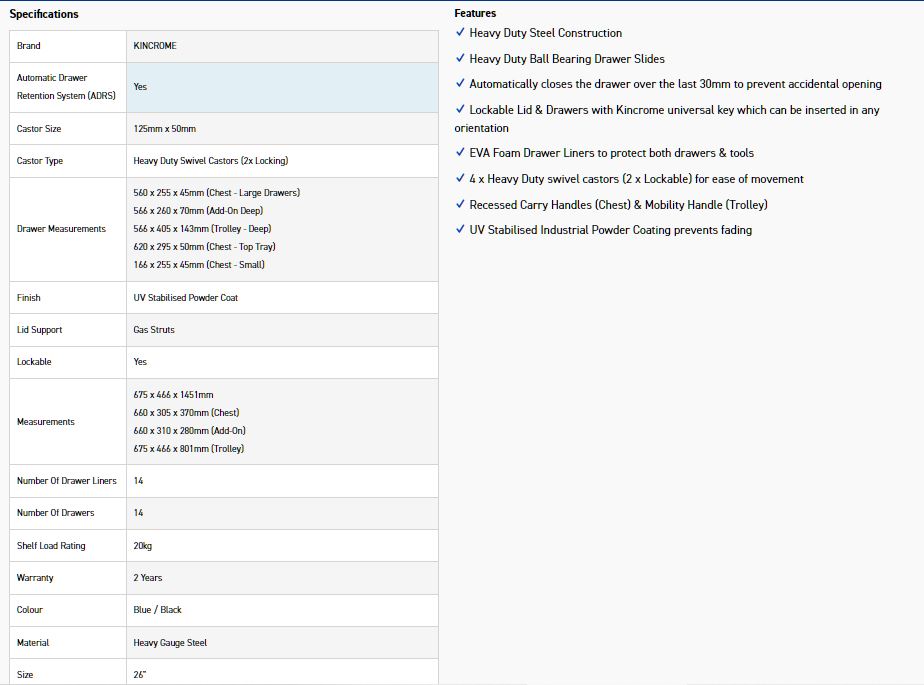Click the Heavy Gauge Steel value
924x685 pixels.
coord(170,643)
